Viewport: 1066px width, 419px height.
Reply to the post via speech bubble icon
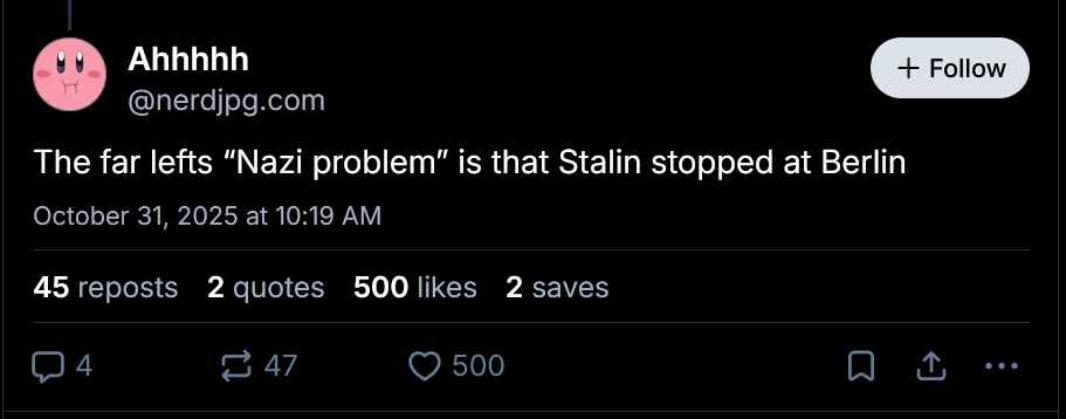pos(48,367)
